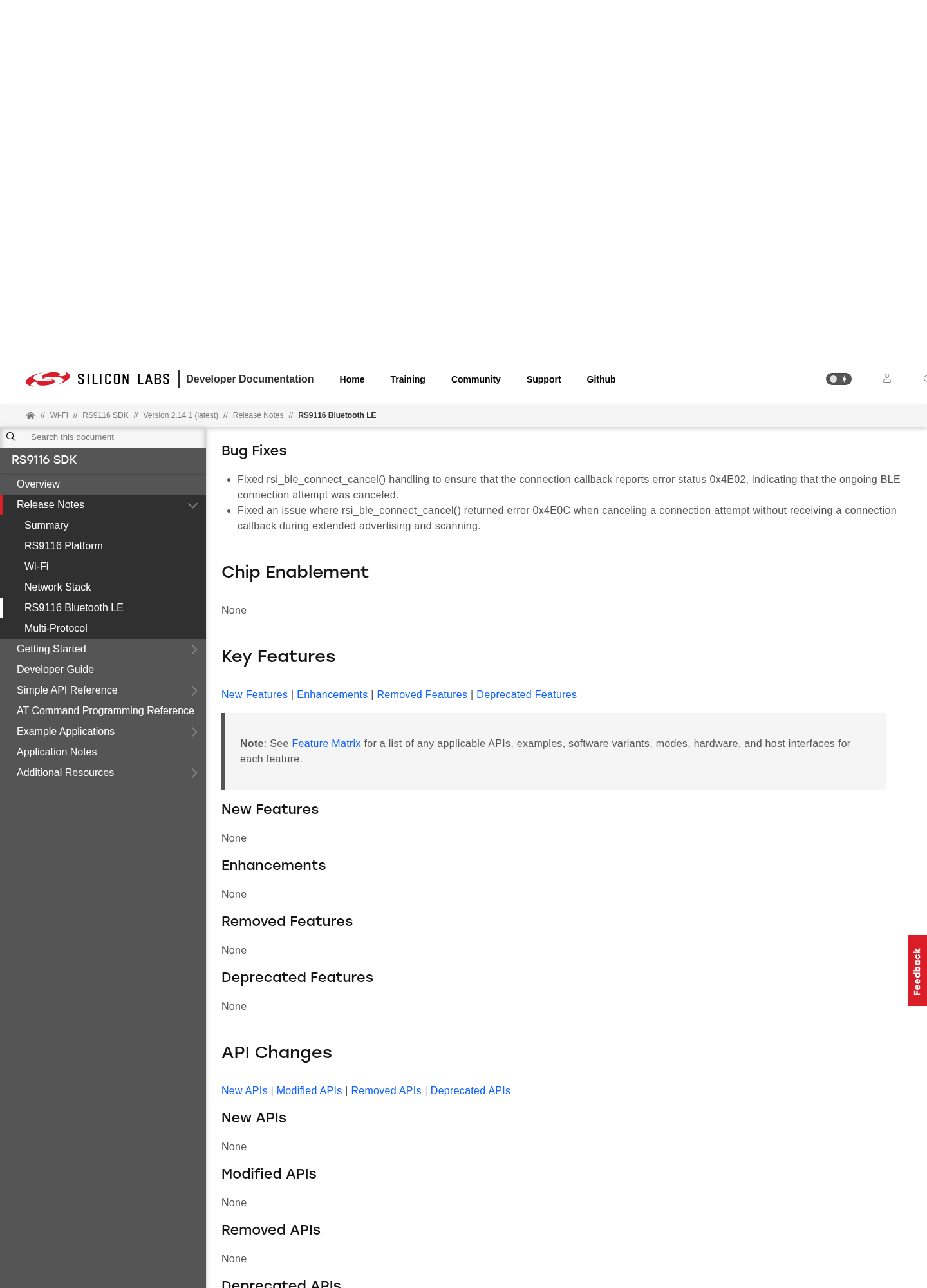Jump to Deprecated Features anchor link
This screenshot has height=1288, width=927.
click(x=527, y=695)
